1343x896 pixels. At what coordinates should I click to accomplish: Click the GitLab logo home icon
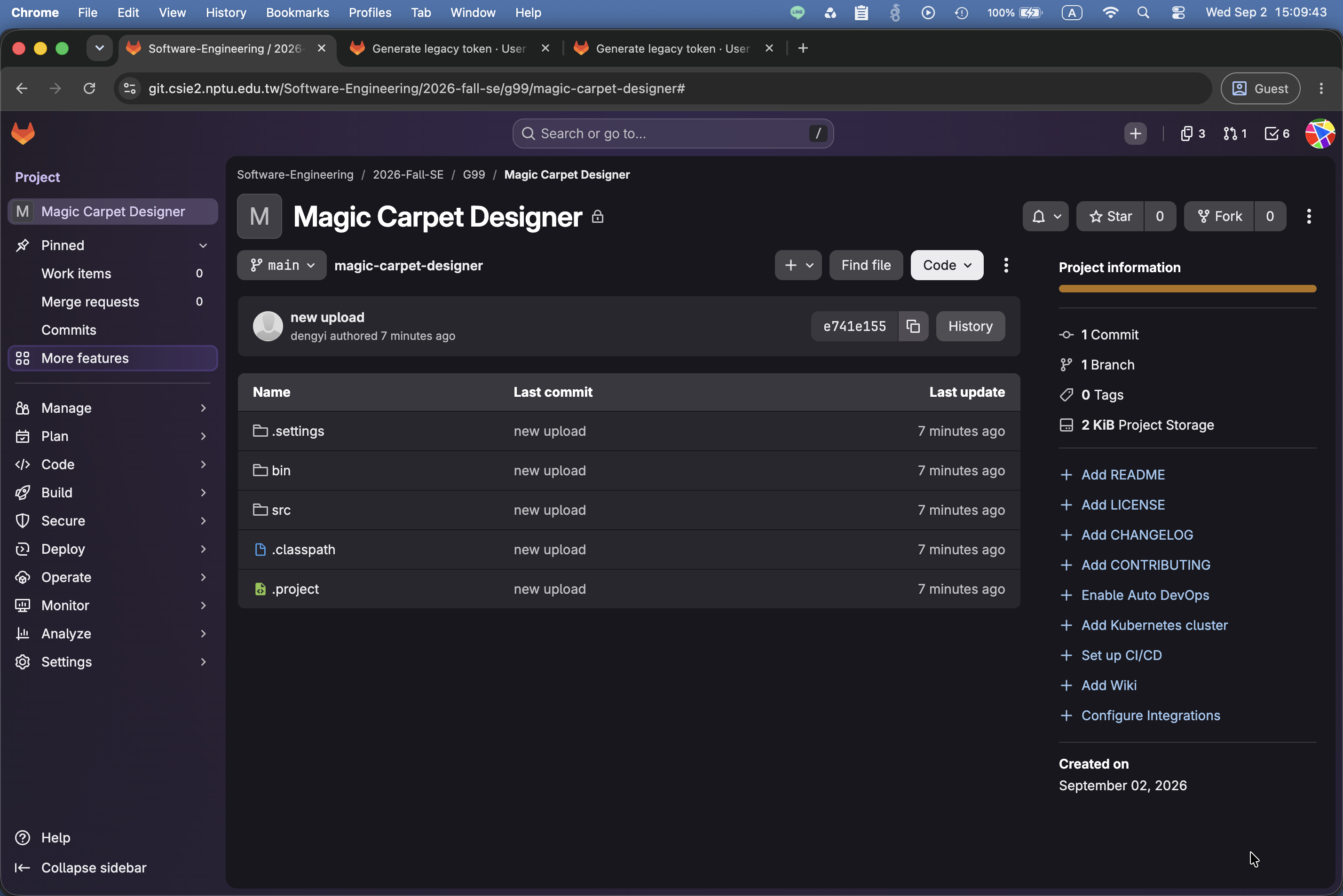point(23,133)
